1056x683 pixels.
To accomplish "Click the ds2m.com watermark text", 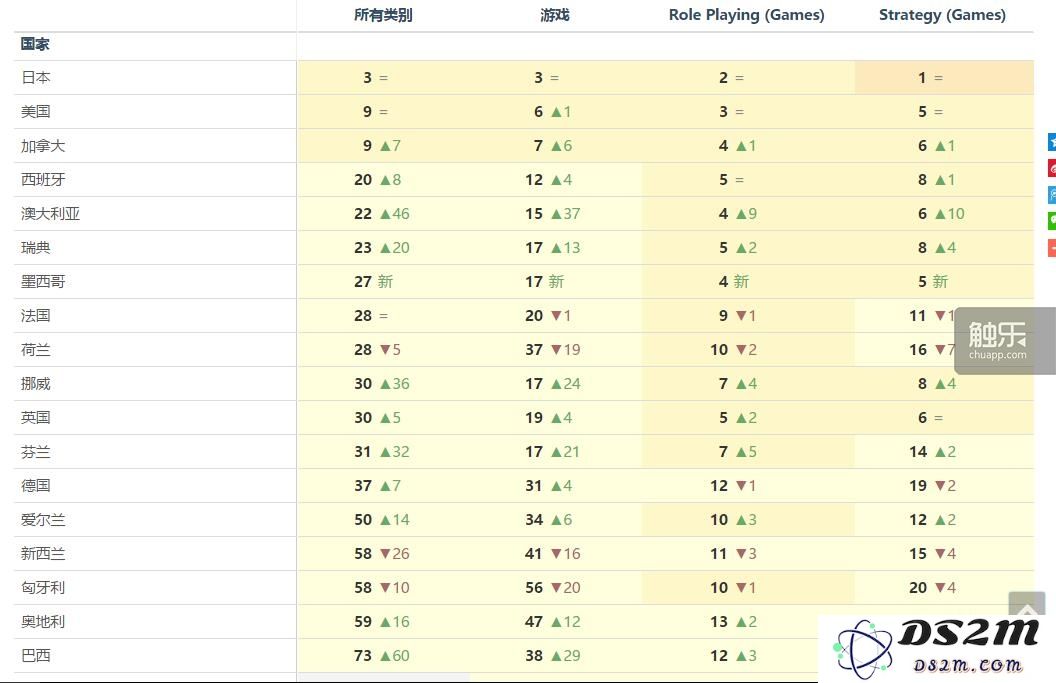I will tap(967, 665).
